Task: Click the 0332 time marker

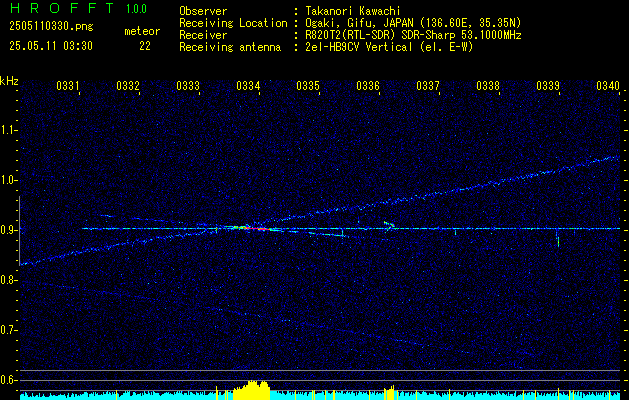Action: (x=128, y=85)
